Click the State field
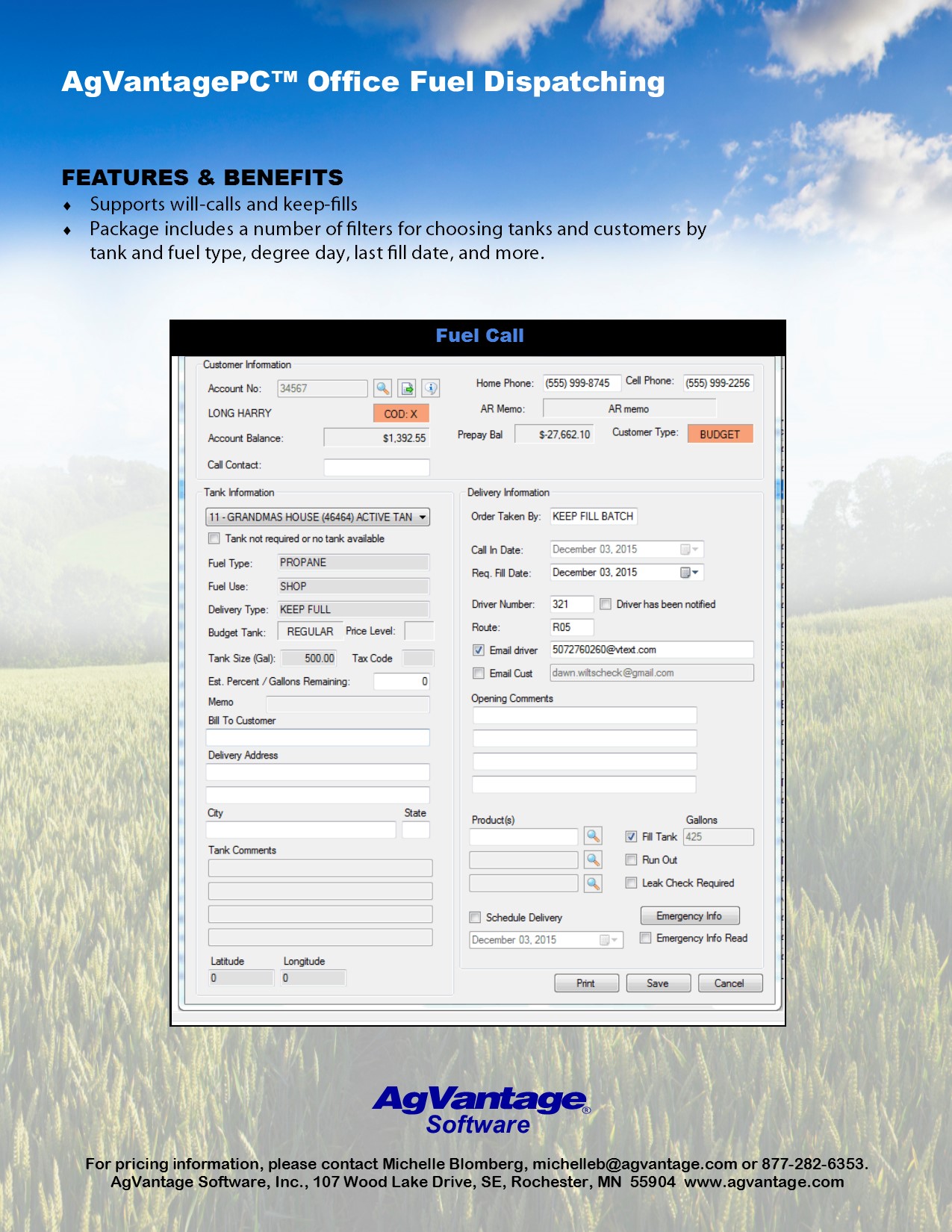This screenshot has width=952, height=1232. 416,830
